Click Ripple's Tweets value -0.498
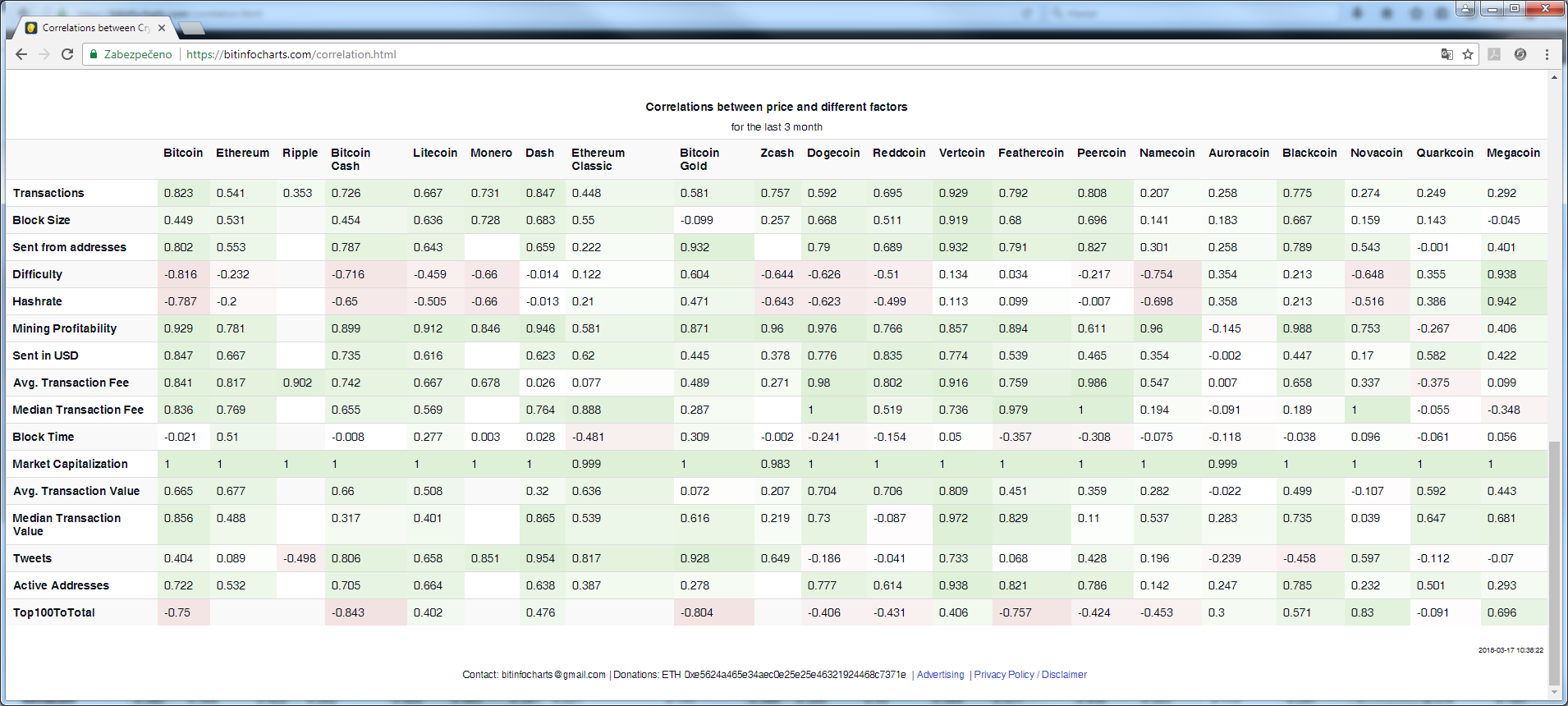Screen dimensions: 1568x706 click(300, 558)
